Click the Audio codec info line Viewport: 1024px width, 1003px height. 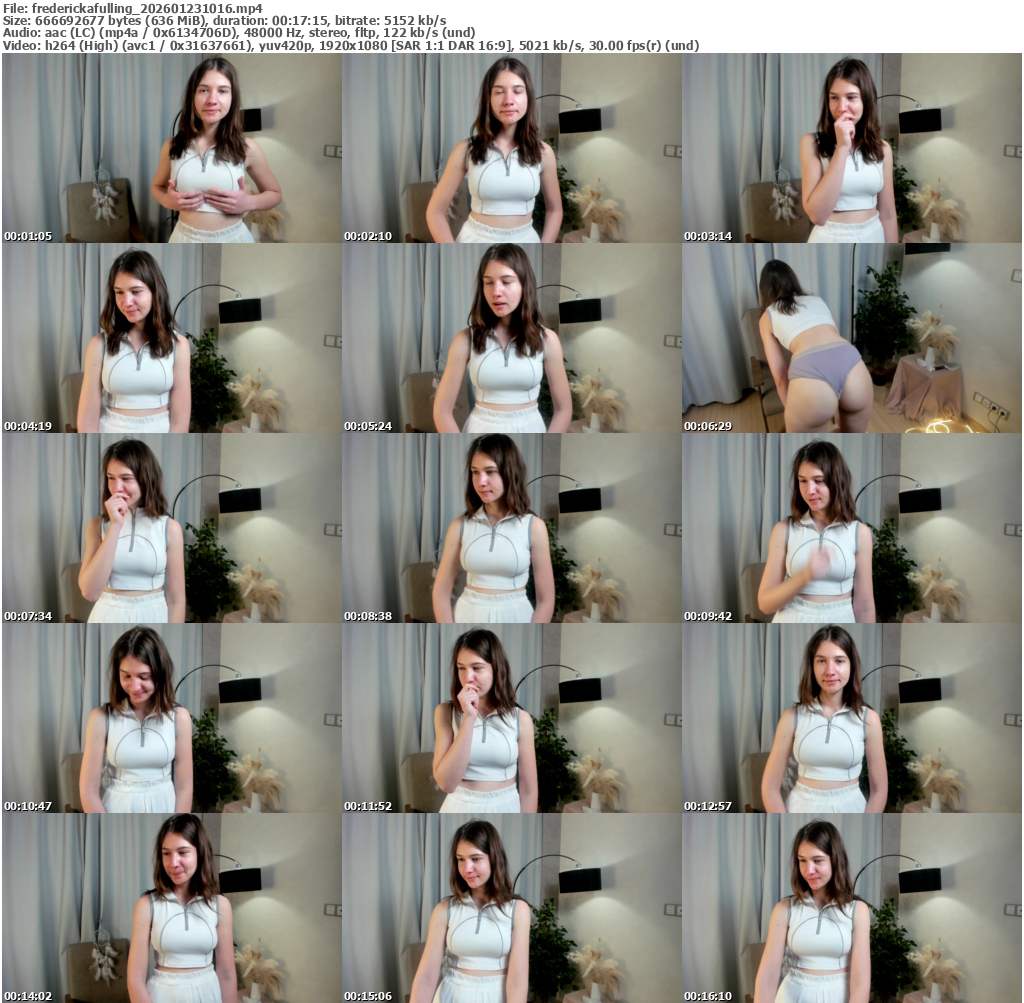point(239,33)
